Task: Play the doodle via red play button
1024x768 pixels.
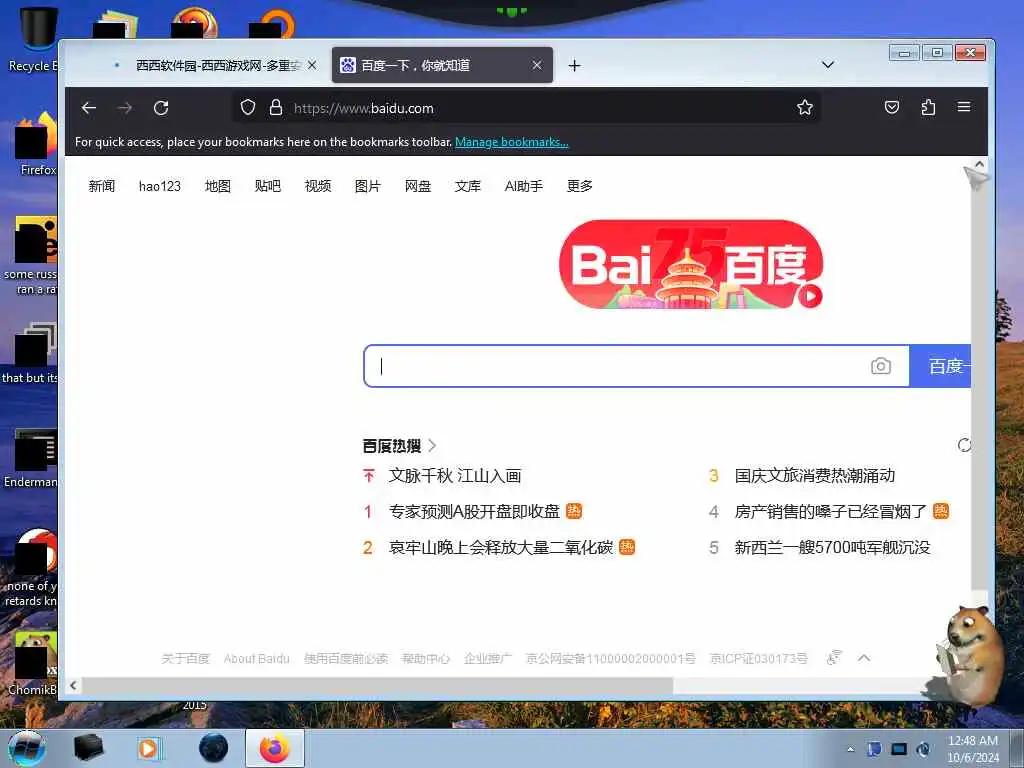Action: point(810,296)
